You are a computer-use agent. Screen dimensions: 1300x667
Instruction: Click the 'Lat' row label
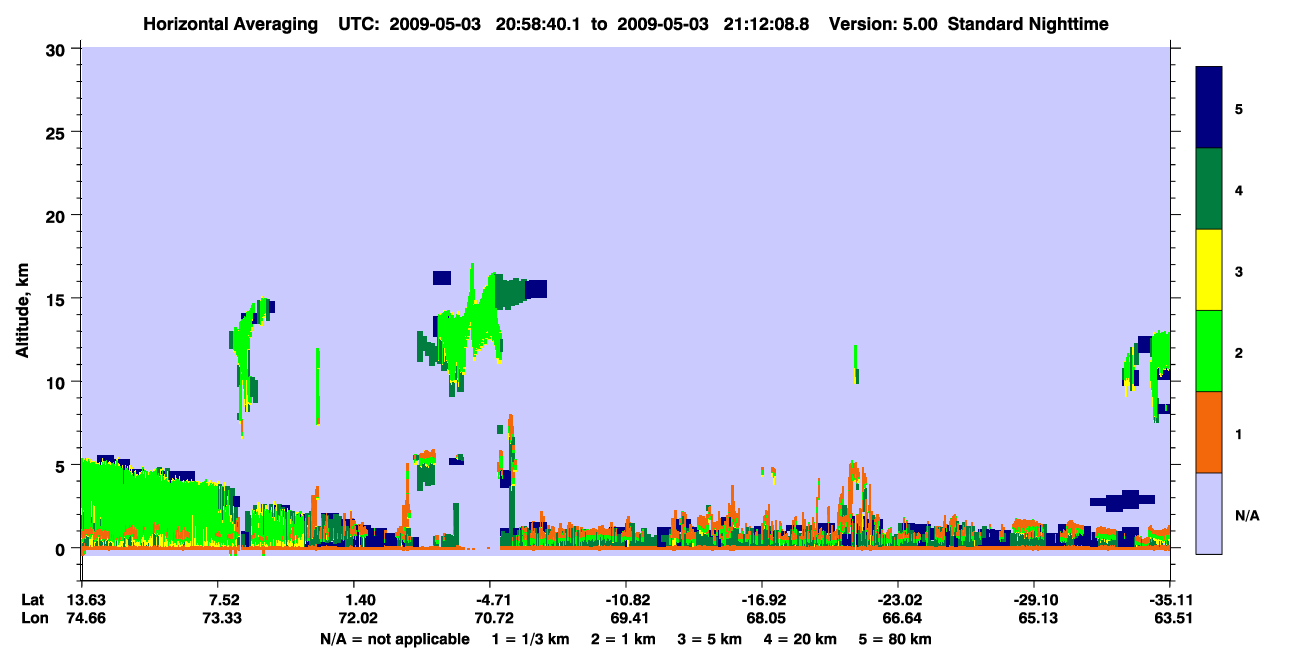click(x=32, y=600)
